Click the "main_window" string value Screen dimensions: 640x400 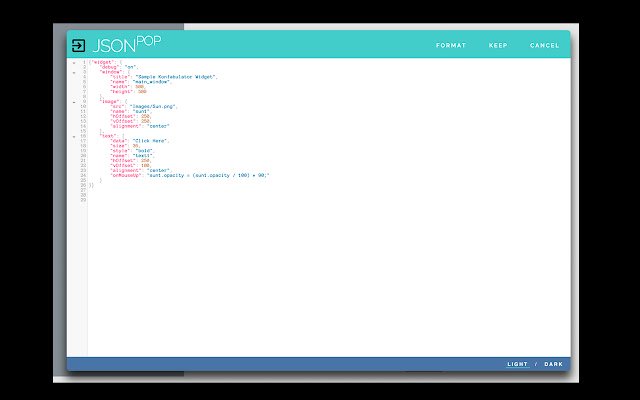[151, 82]
